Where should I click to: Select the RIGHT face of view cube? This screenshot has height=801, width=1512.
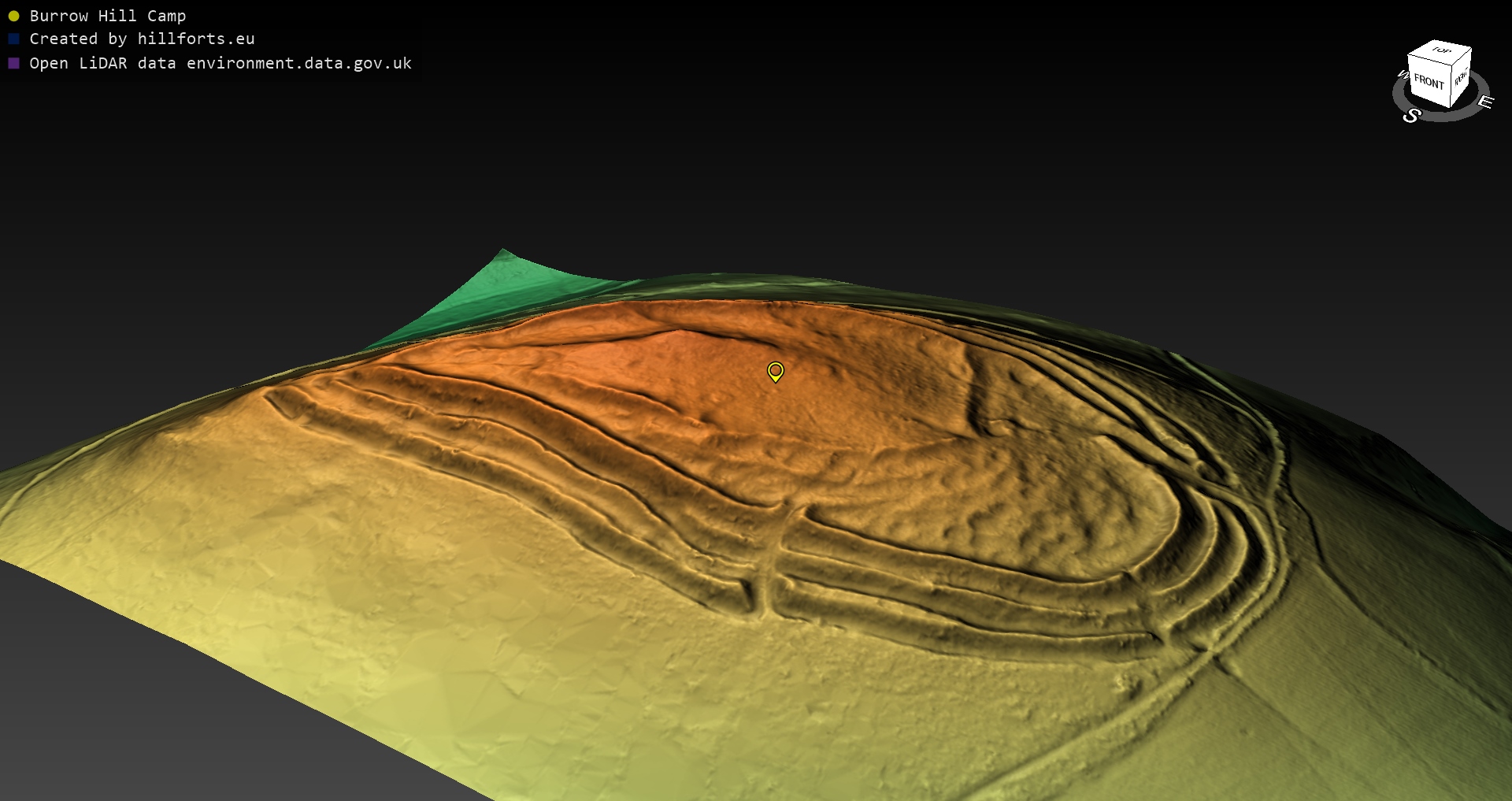coord(1461,78)
